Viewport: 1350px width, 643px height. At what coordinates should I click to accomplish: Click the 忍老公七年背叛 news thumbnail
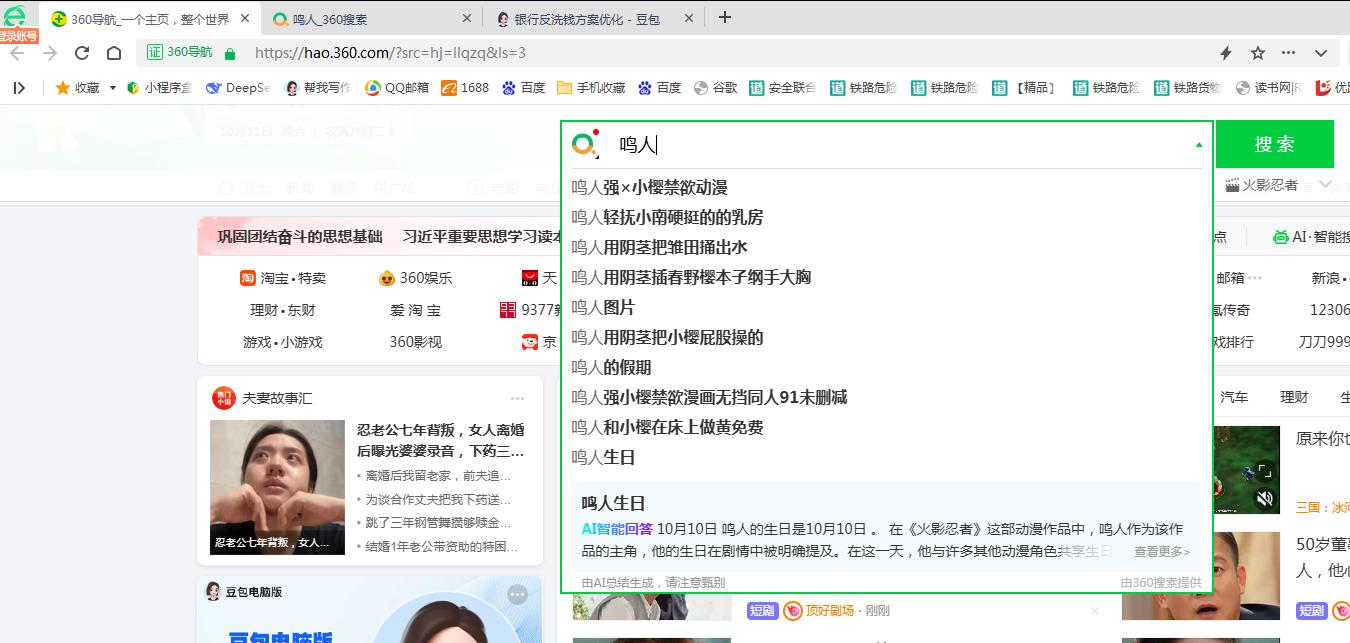click(277, 487)
